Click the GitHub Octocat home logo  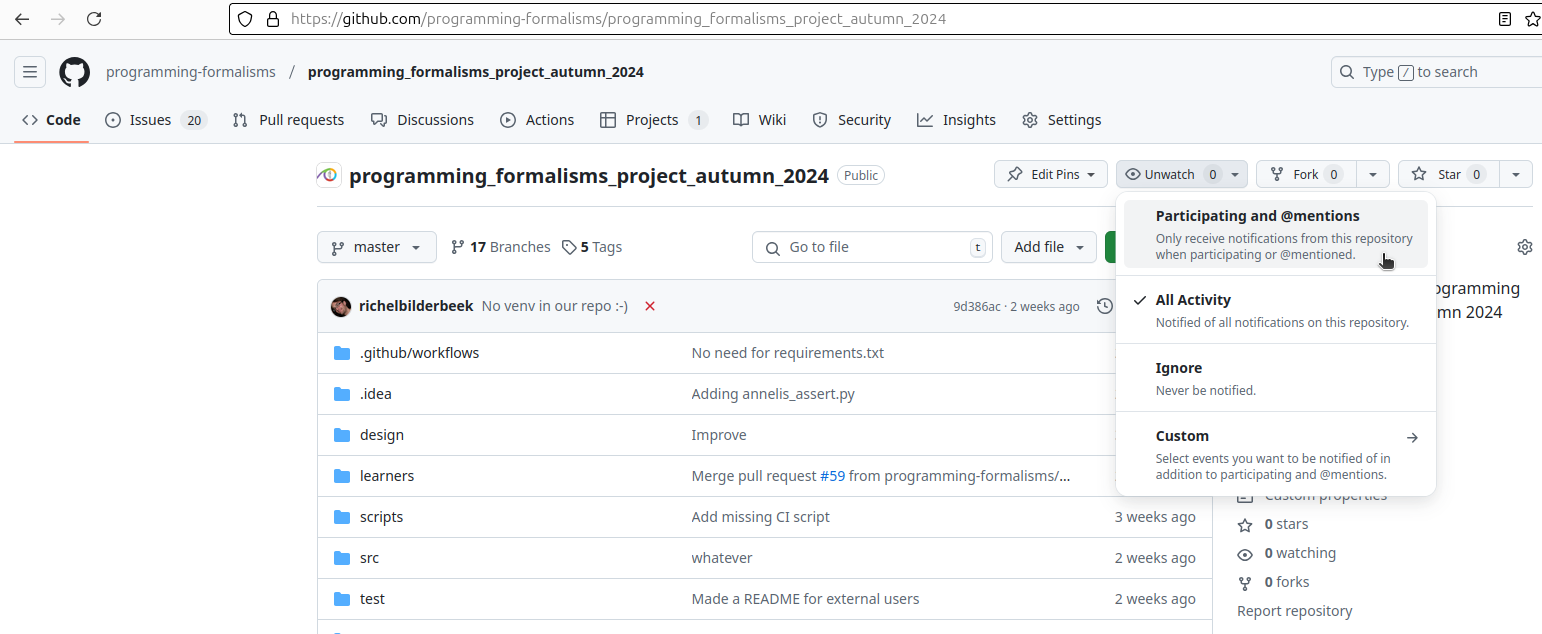tap(74, 72)
